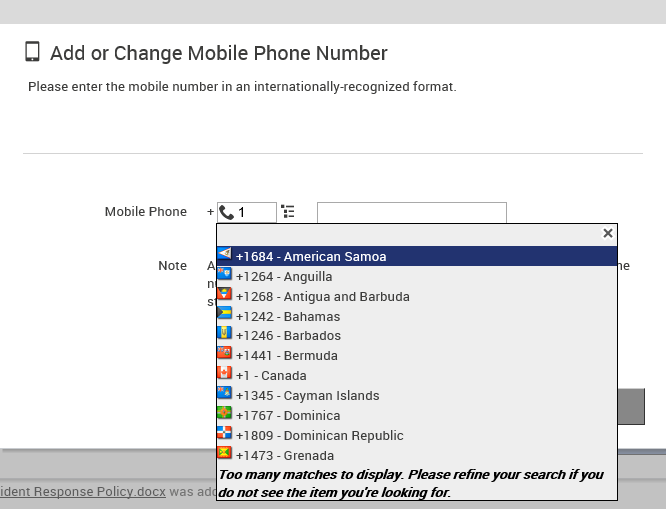Click the phone handset icon in code field
This screenshot has height=509, width=666.
226,212
